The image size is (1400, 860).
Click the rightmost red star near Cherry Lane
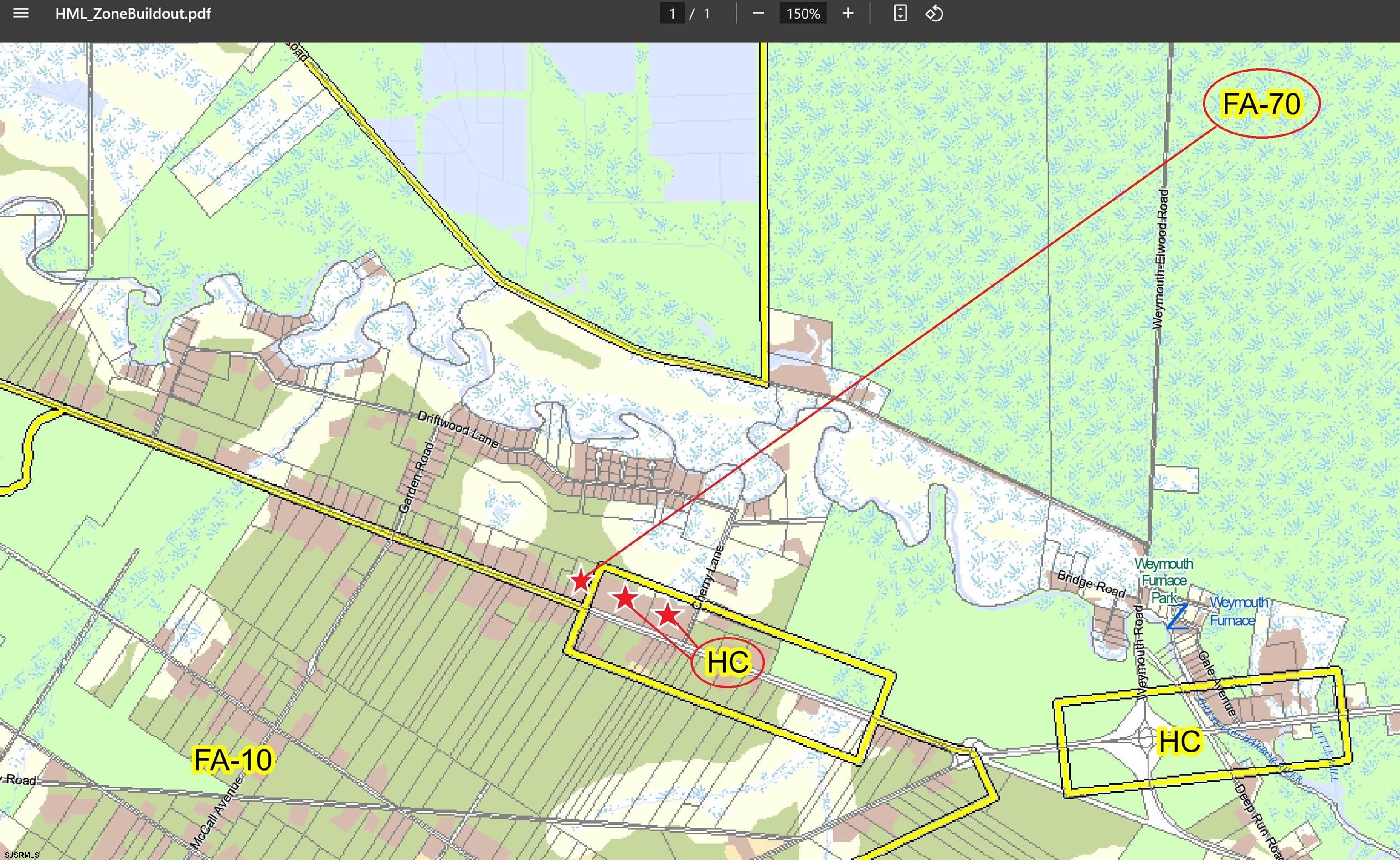[x=668, y=615]
